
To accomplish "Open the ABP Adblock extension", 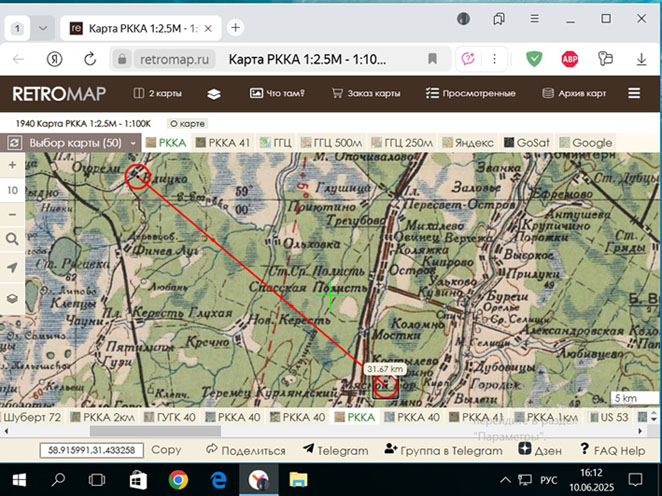I will pyautogui.click(x=570, y=59).
